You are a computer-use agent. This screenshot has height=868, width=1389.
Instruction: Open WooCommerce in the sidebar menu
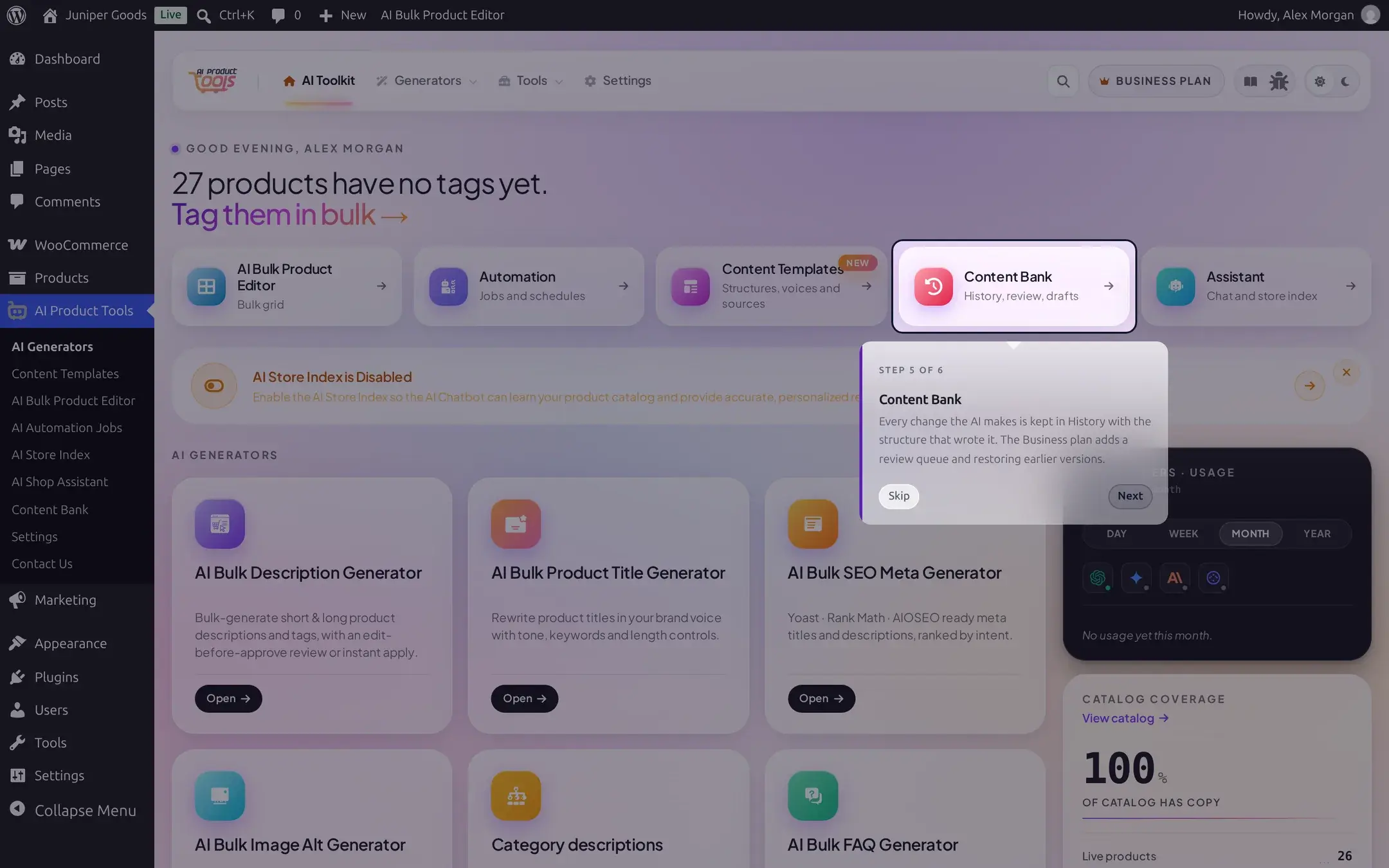point(77,245)
